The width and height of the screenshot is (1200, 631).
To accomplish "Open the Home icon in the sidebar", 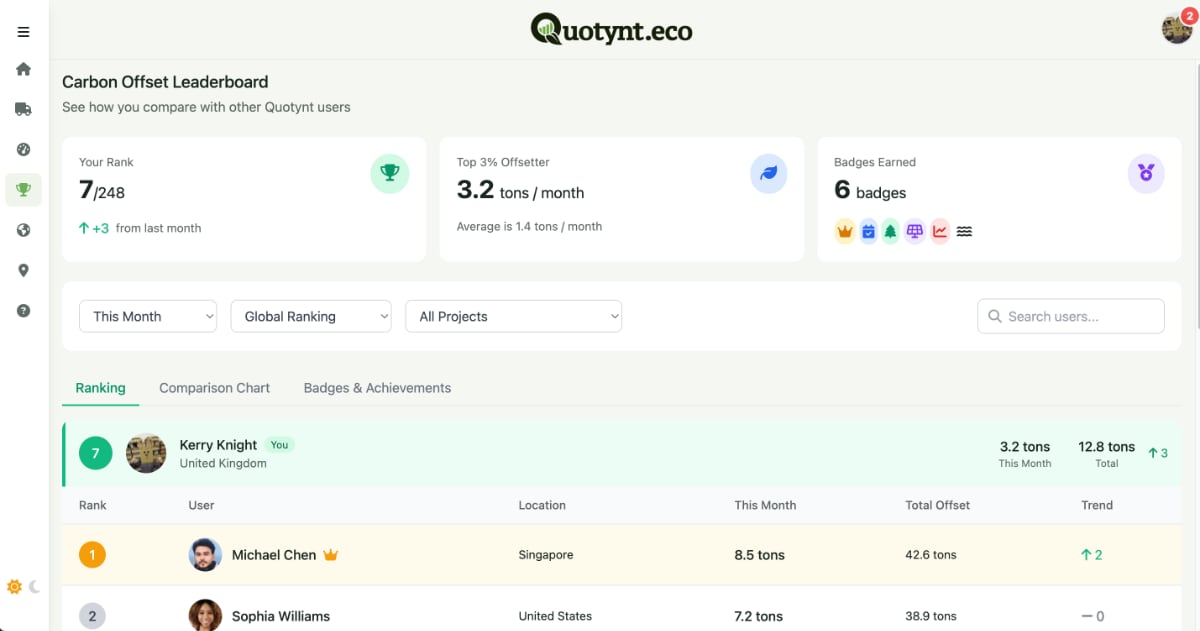I will pyautogui.click(x=22, y=68).
